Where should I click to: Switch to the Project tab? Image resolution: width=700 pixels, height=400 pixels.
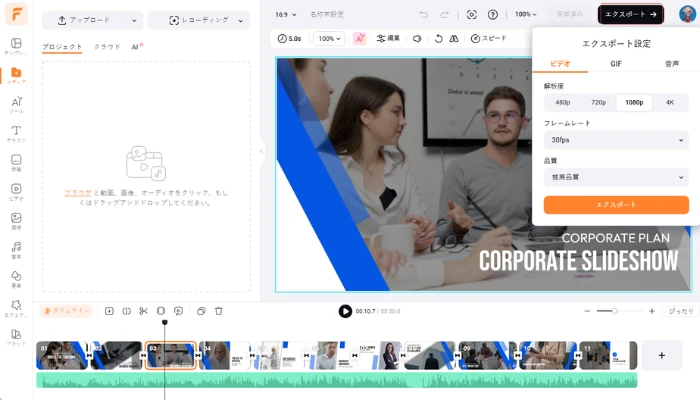click(x=62, y=47)
